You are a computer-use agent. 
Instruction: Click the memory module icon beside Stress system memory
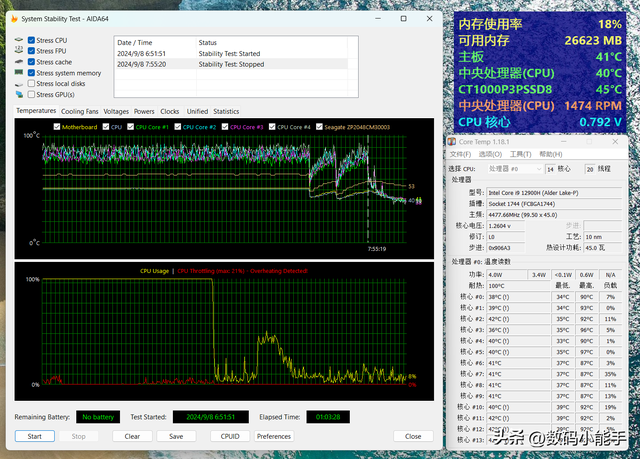(x=19, y=72)
